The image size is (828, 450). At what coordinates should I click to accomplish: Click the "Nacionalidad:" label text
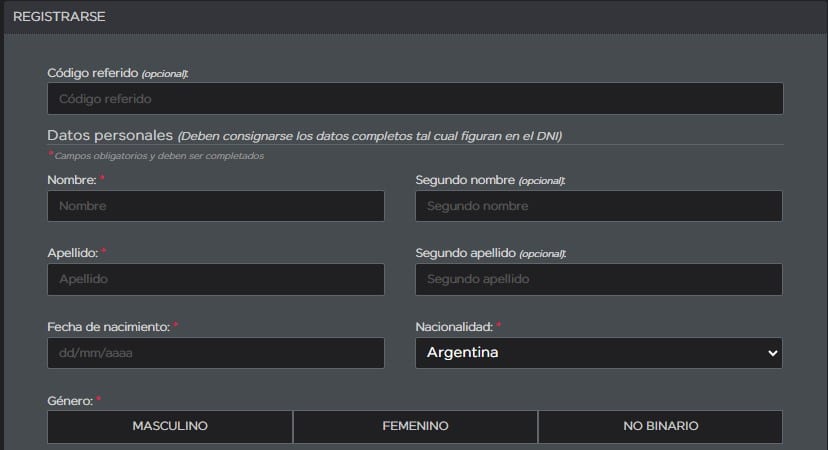coord(453,327)
